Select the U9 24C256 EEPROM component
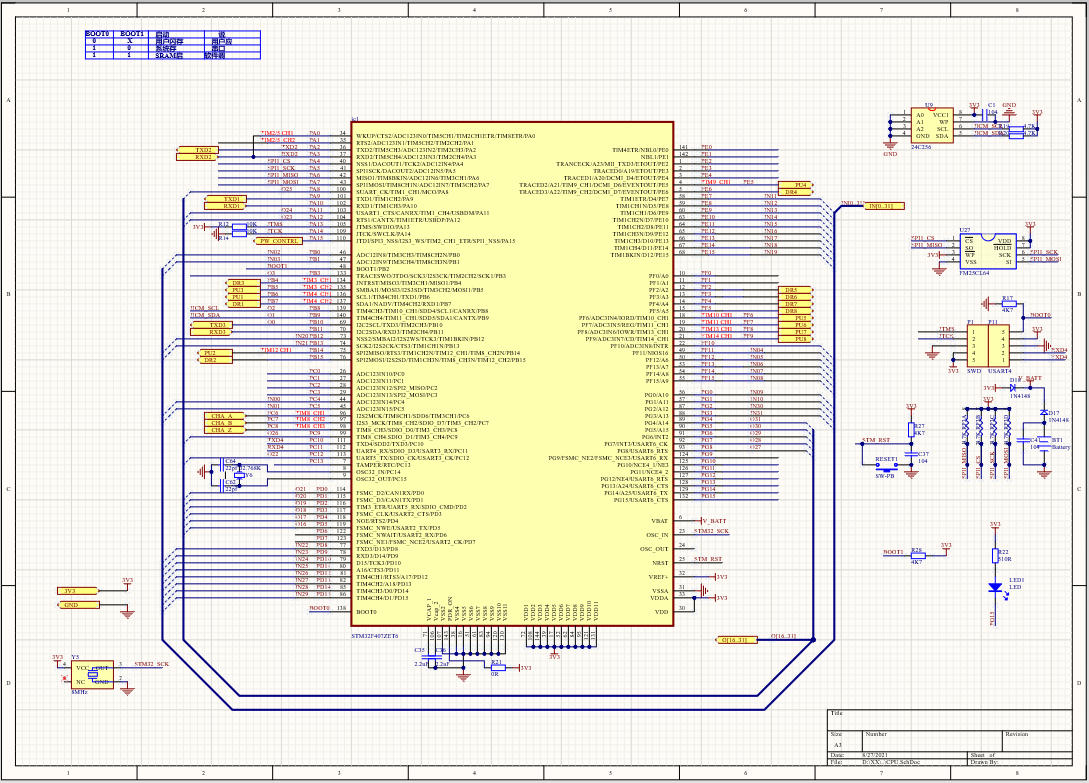 (x=932, y=126)
